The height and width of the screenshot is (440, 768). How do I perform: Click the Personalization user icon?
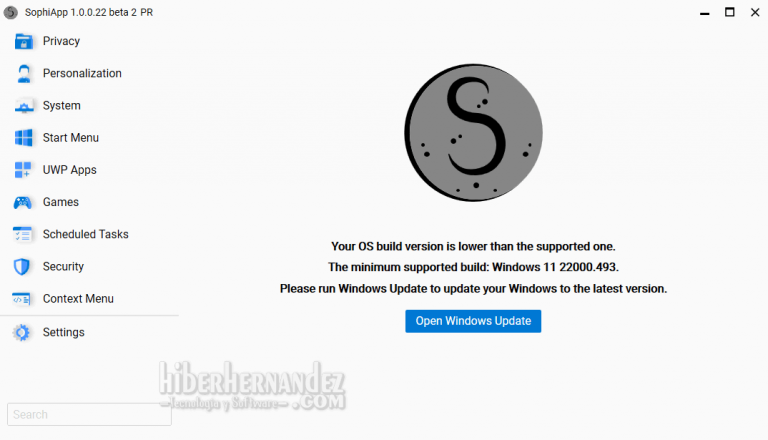coord(23,74)
